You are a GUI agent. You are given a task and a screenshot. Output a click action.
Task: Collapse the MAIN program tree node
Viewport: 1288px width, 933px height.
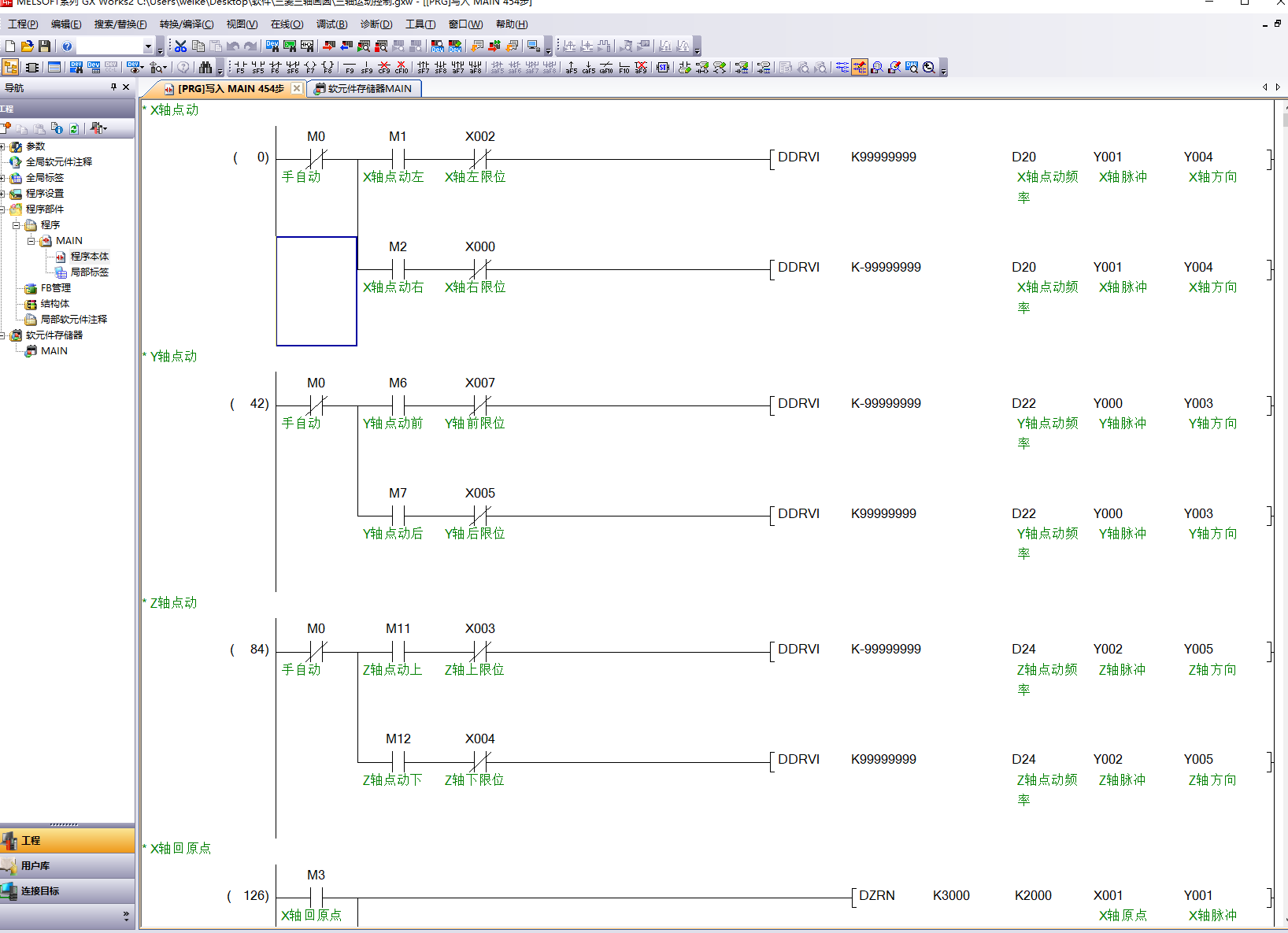click(31, 241)
